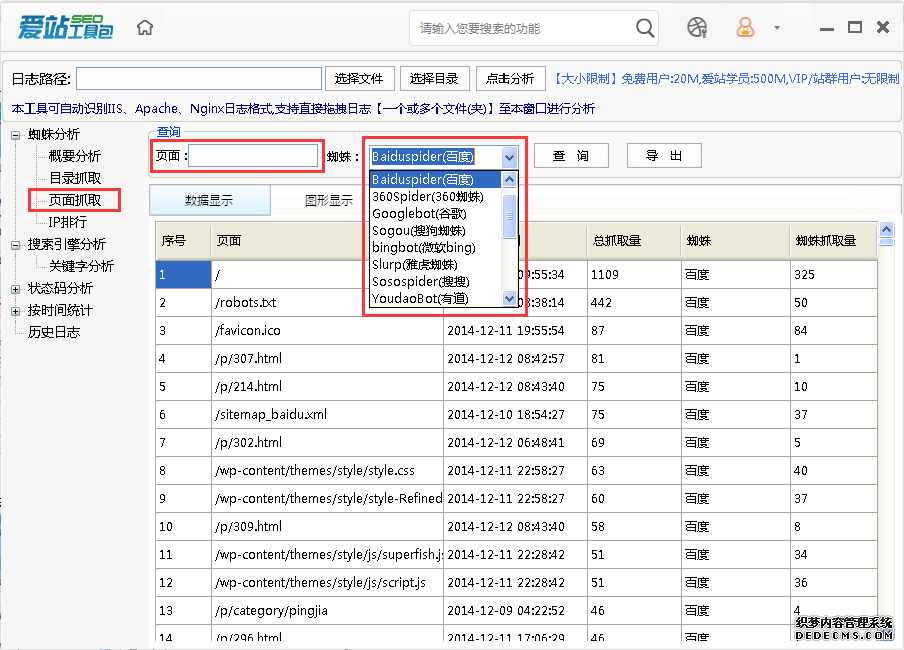Click the 爱站SEO工具包 logo

(x=65, y=27)
